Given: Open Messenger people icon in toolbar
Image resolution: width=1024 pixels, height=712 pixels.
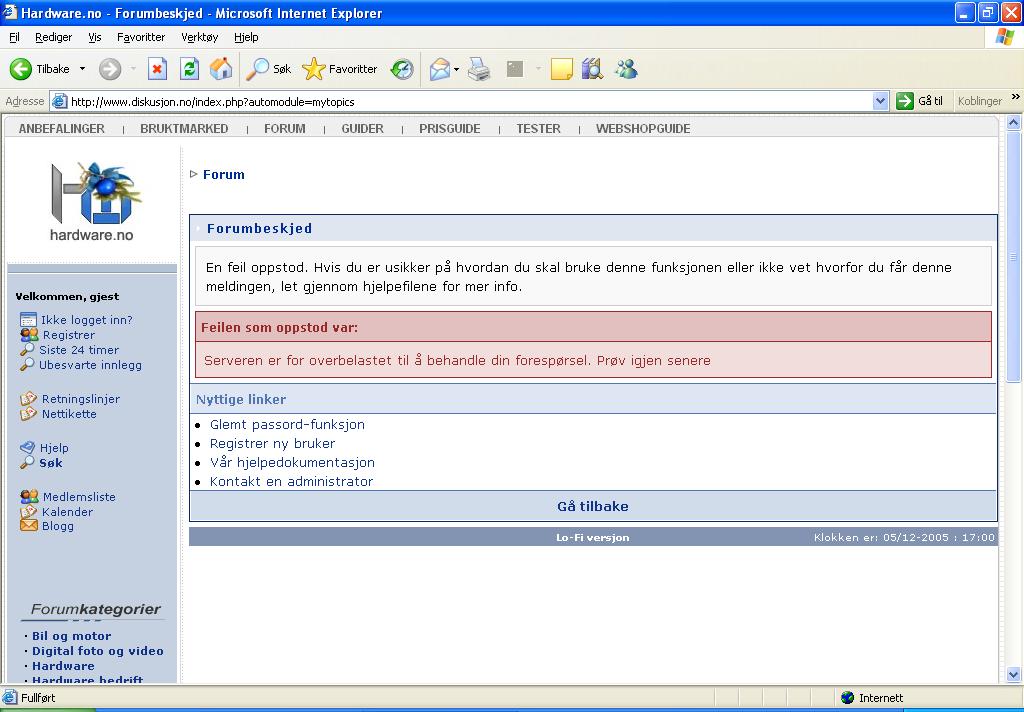Looking at the screenshot, I should click(626, 69).
